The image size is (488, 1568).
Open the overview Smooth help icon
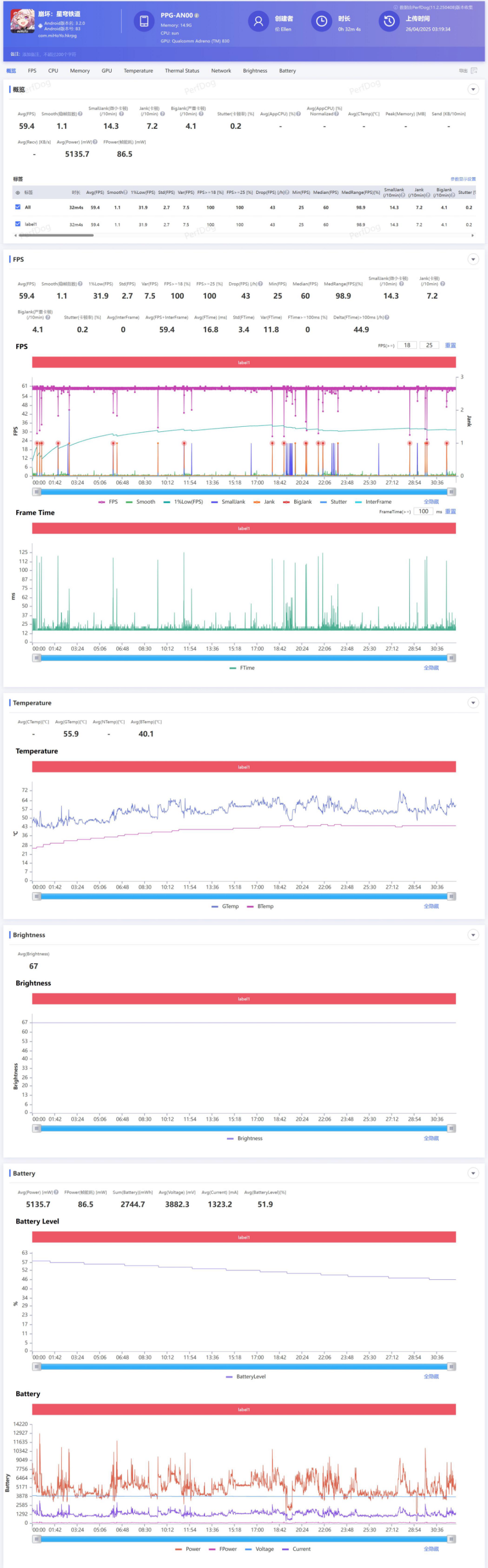pos(80,114)
